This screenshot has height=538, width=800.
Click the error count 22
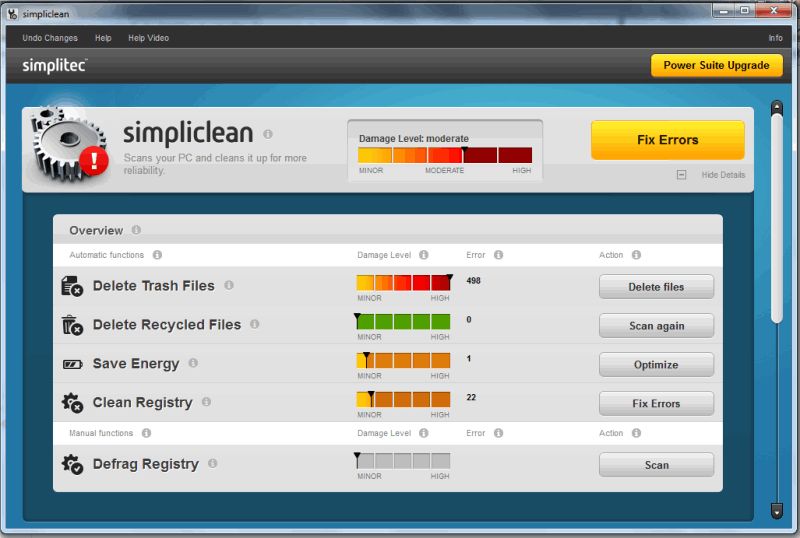[x=471, y=397]
